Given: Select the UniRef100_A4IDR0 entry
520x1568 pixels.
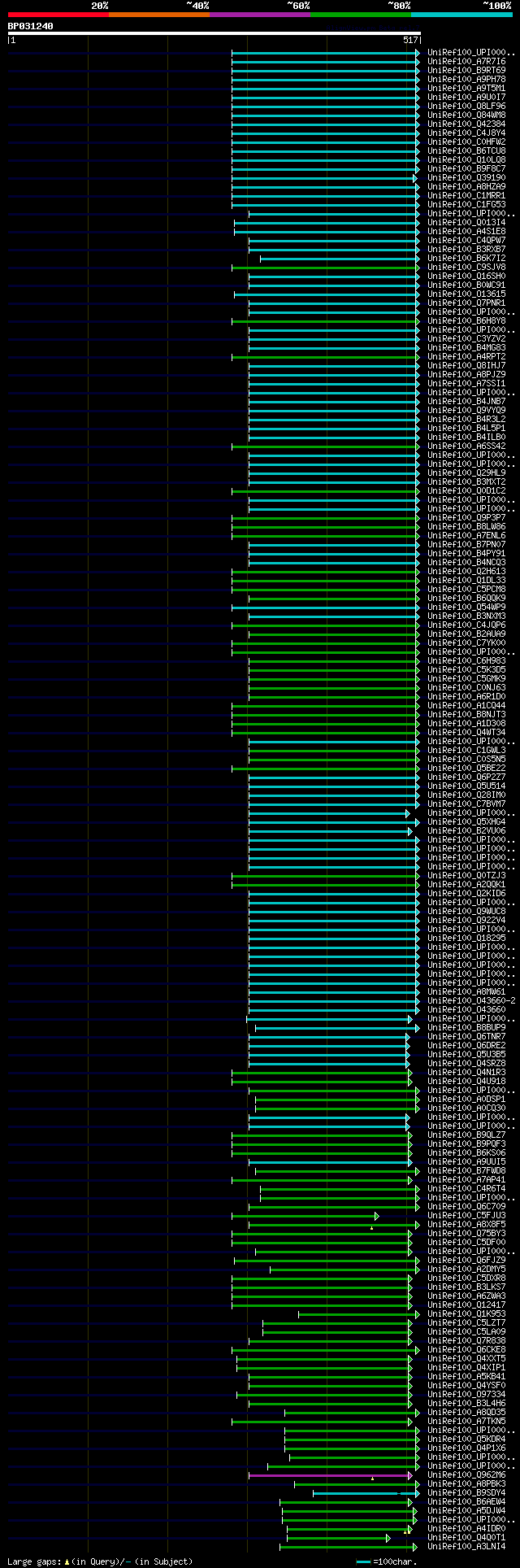Looking at the screenshot, I should (x=466, y=1529).
